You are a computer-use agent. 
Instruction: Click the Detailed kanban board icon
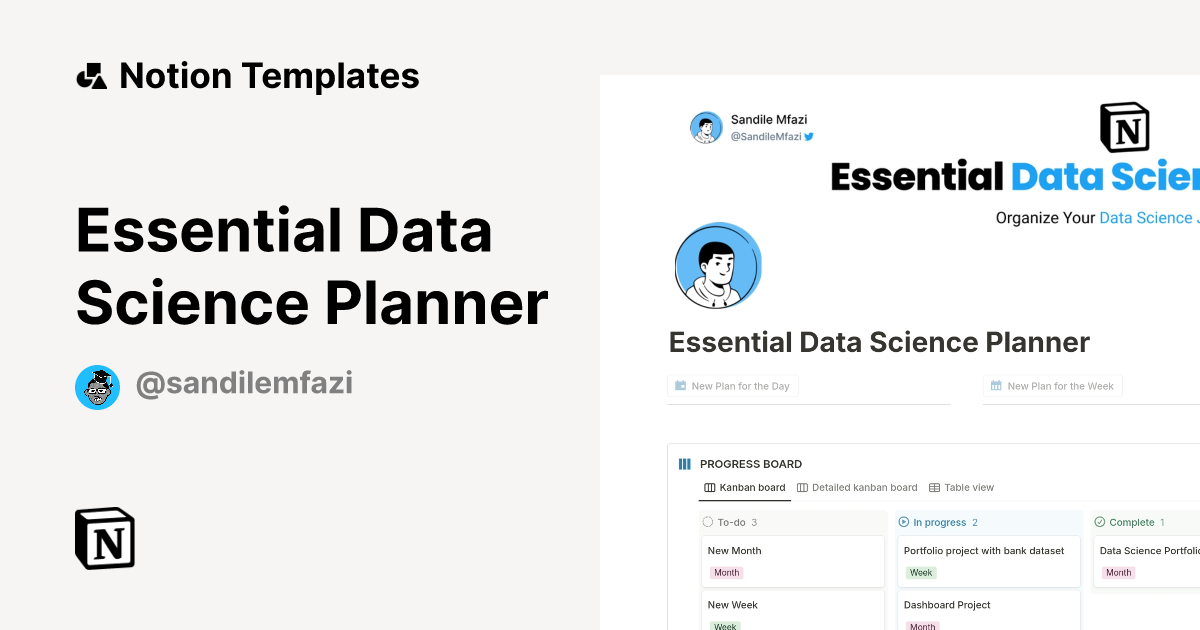pyautogui.click(x=801, y=487)
